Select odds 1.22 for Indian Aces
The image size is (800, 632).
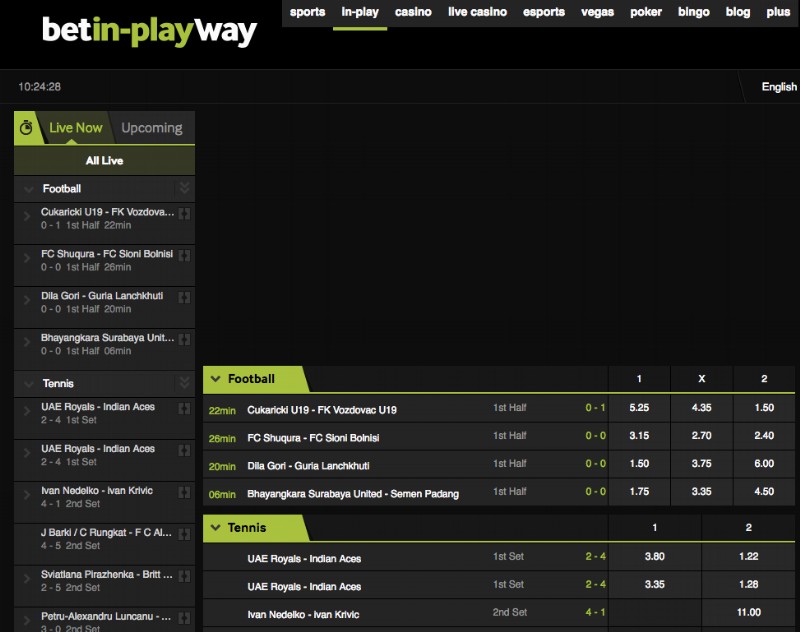748,557
